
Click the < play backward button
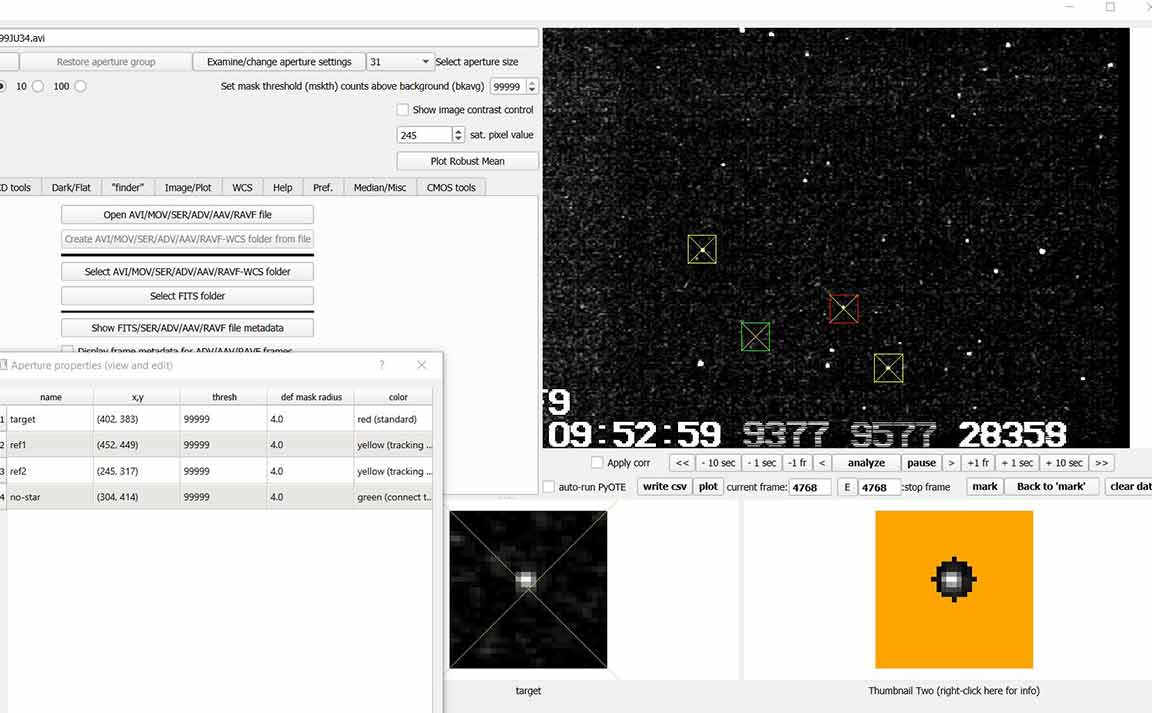pos(822,463)
